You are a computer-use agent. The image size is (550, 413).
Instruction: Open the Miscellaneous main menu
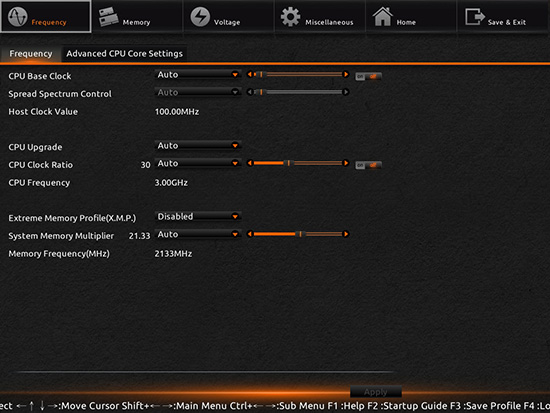click(320, 16)
